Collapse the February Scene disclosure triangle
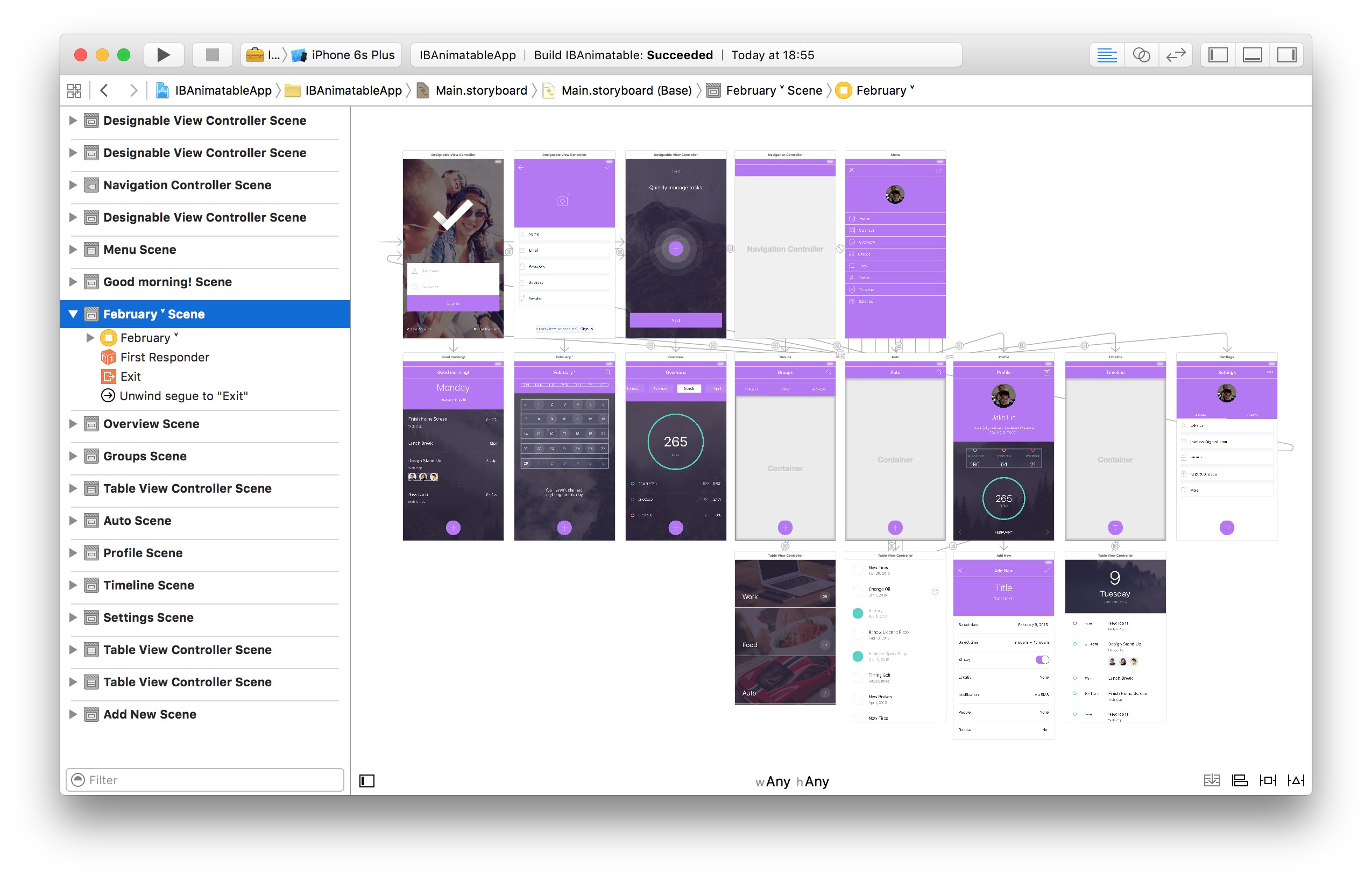Image resolution: width=1372 pixels, height=881 pixels. (x=73, y=314)
